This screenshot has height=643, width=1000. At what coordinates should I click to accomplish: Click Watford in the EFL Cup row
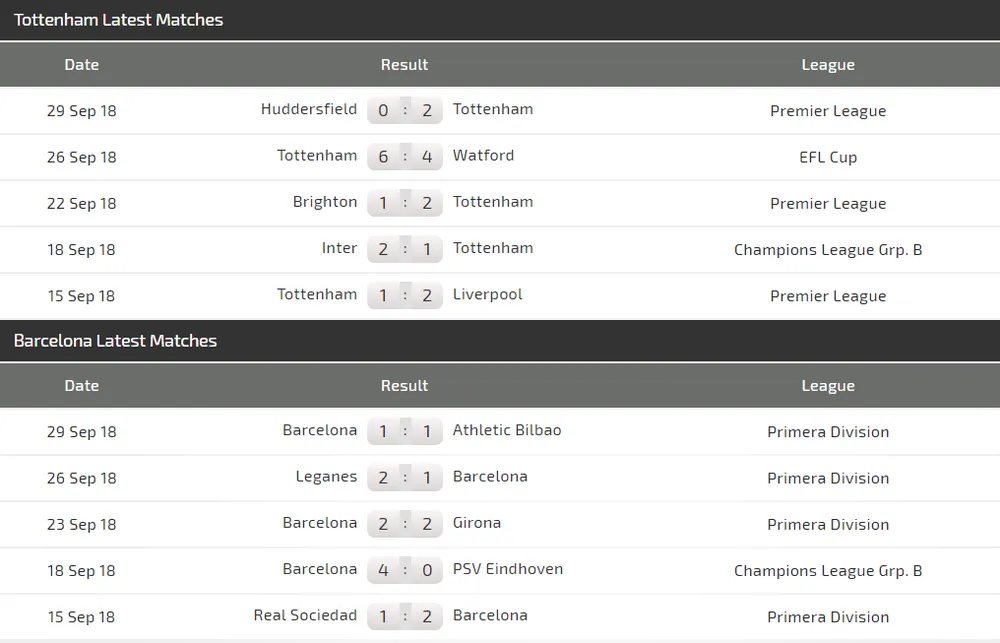483,155
